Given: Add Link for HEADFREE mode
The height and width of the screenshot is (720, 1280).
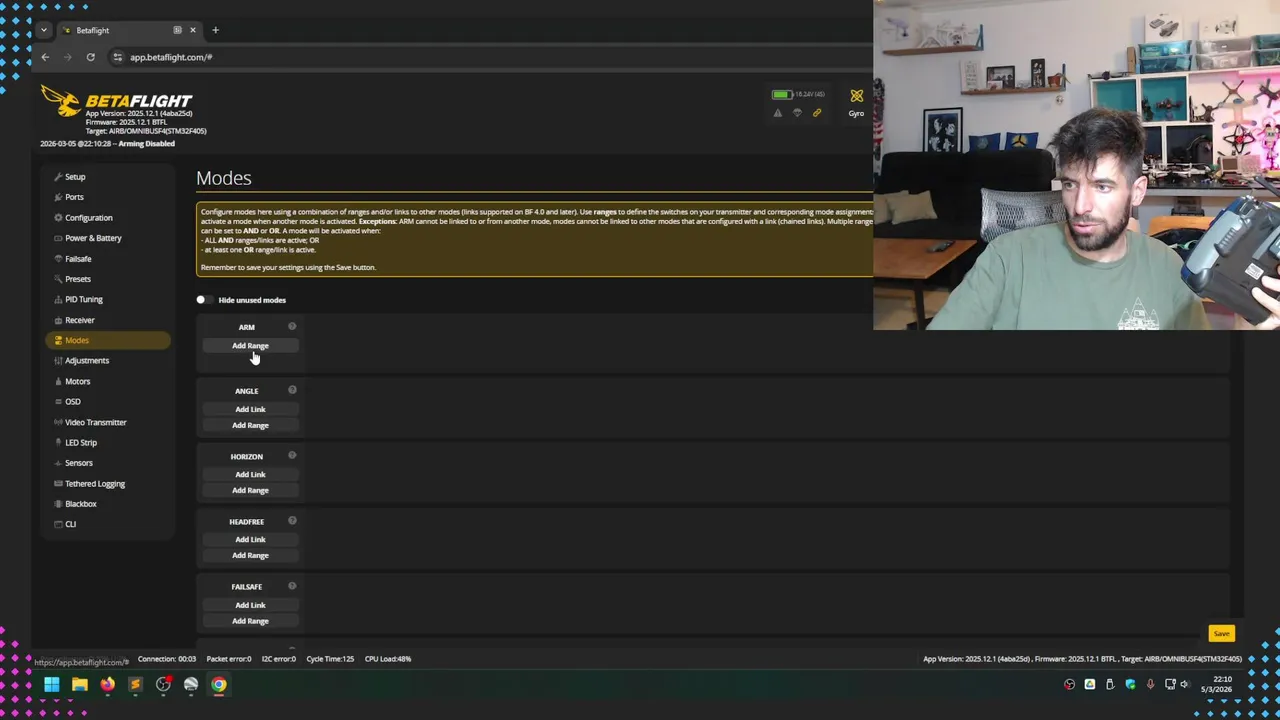Looking at the screenshot, I should [250, 539].
